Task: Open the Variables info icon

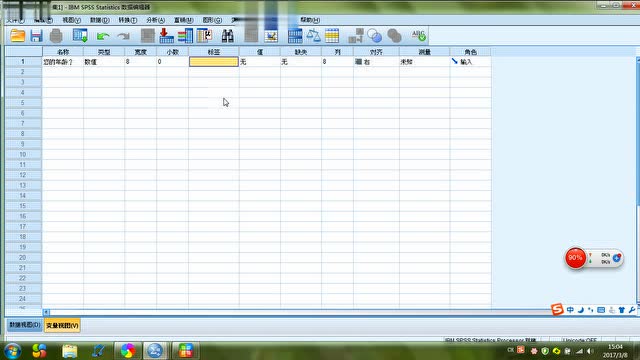Action: point(185,36)
